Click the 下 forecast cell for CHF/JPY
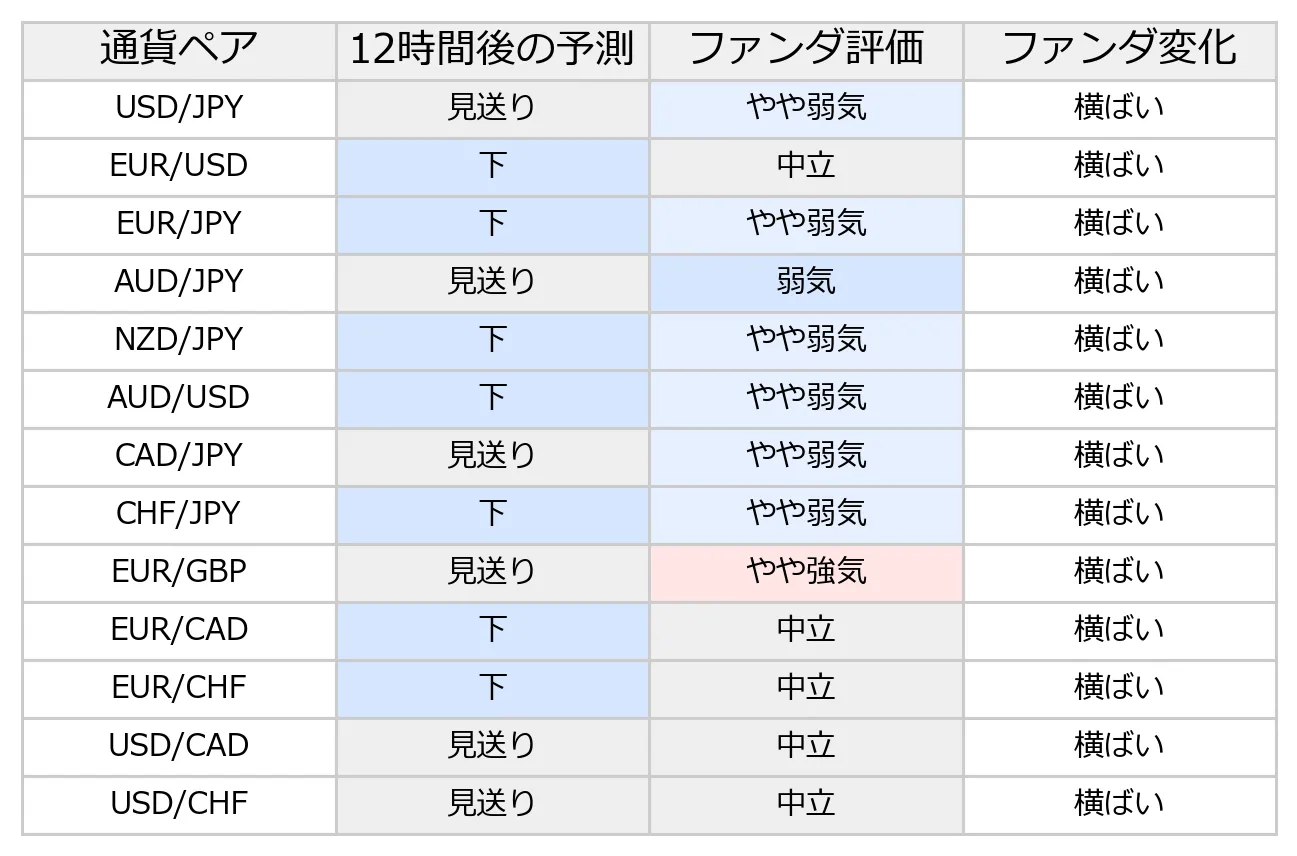 (x=492, y=514)
